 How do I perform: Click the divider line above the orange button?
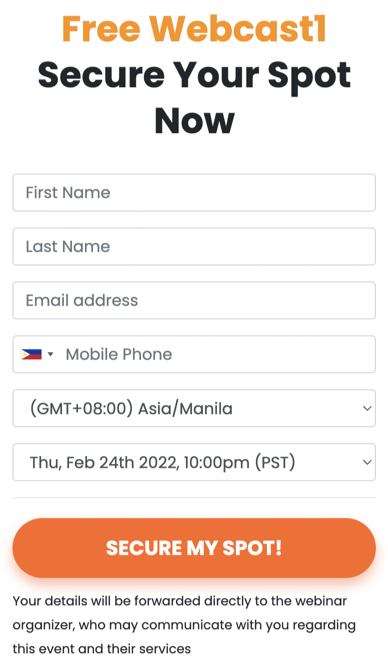coord(194,498)
